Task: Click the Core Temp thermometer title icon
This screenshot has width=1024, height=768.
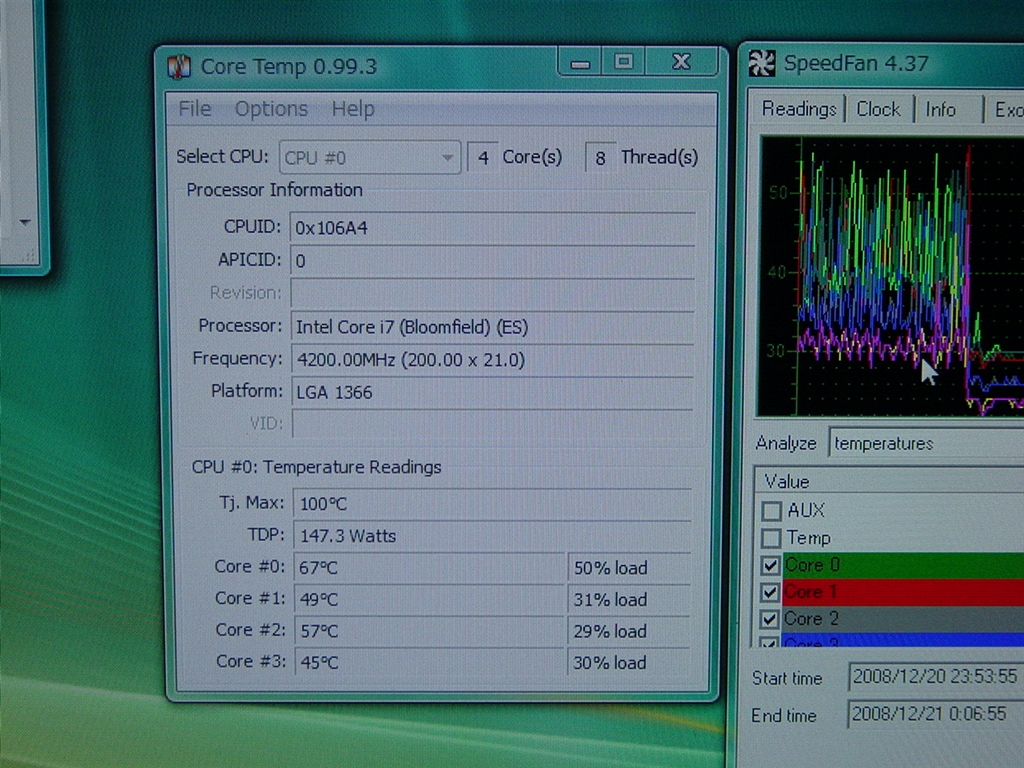Action: click(x=179, y=67)
